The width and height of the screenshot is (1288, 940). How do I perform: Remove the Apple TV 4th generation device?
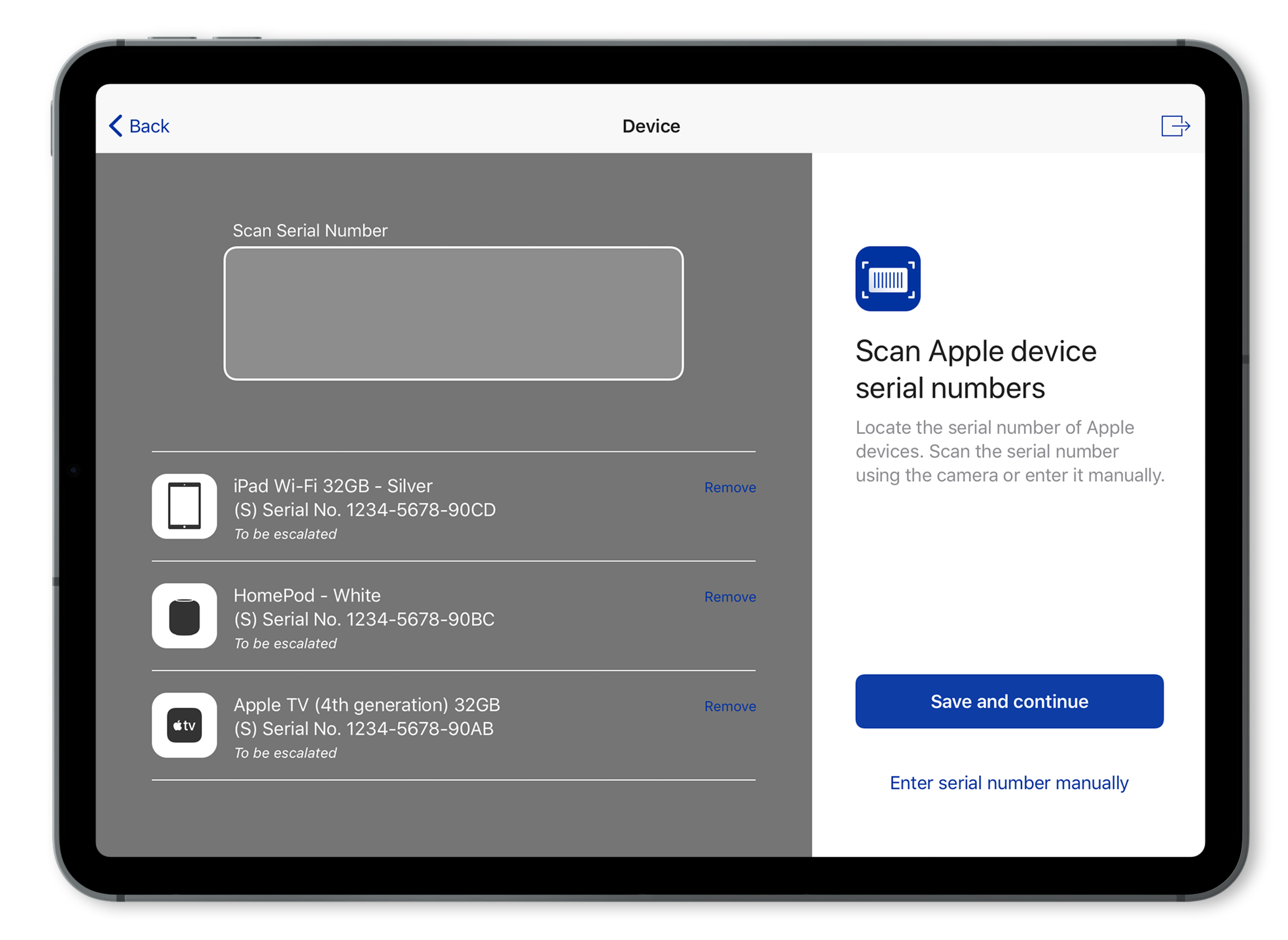(x=730, y=706)
